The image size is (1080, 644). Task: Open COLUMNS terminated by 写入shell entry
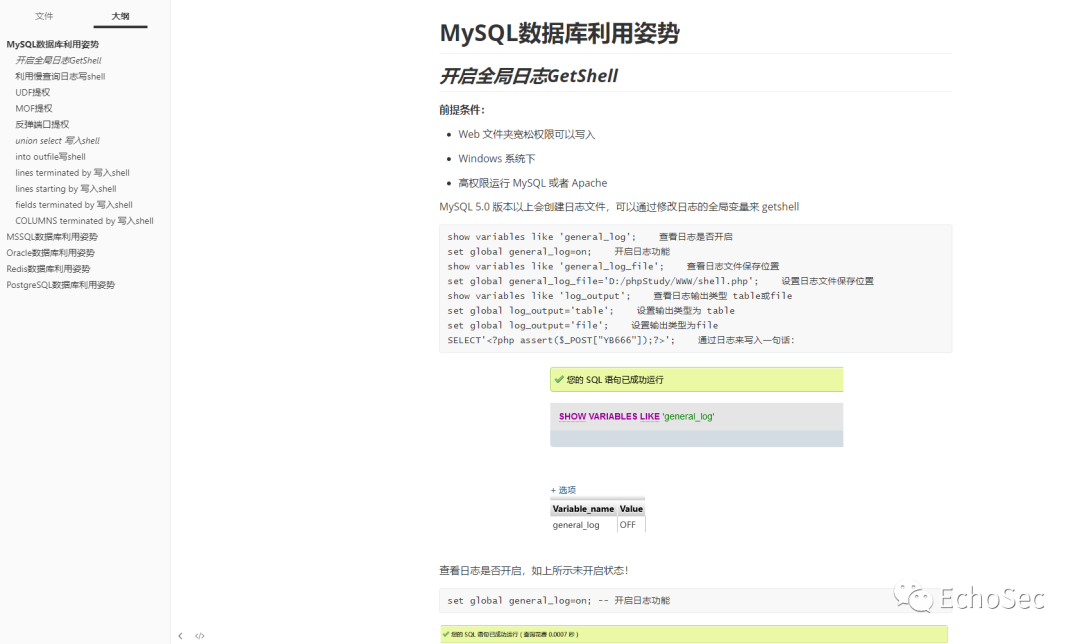pyautogui.click(x=84, y=221)
